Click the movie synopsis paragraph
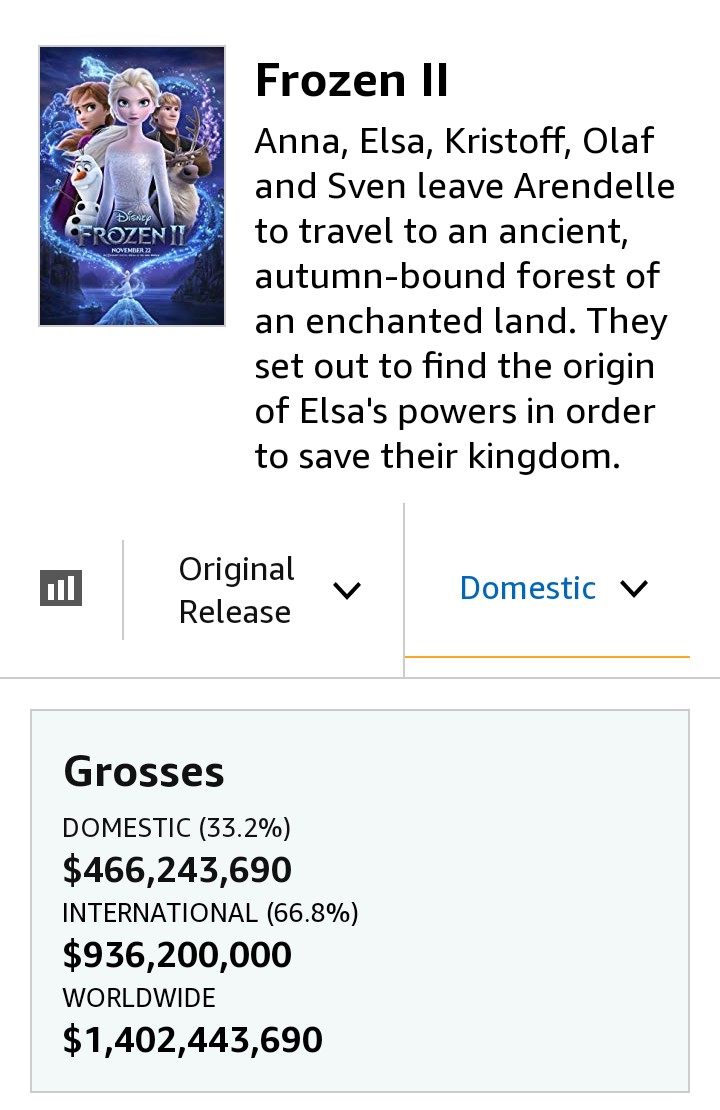Image resolution: width=720 pixels, height=1110 pixels. tap(464, 298)
